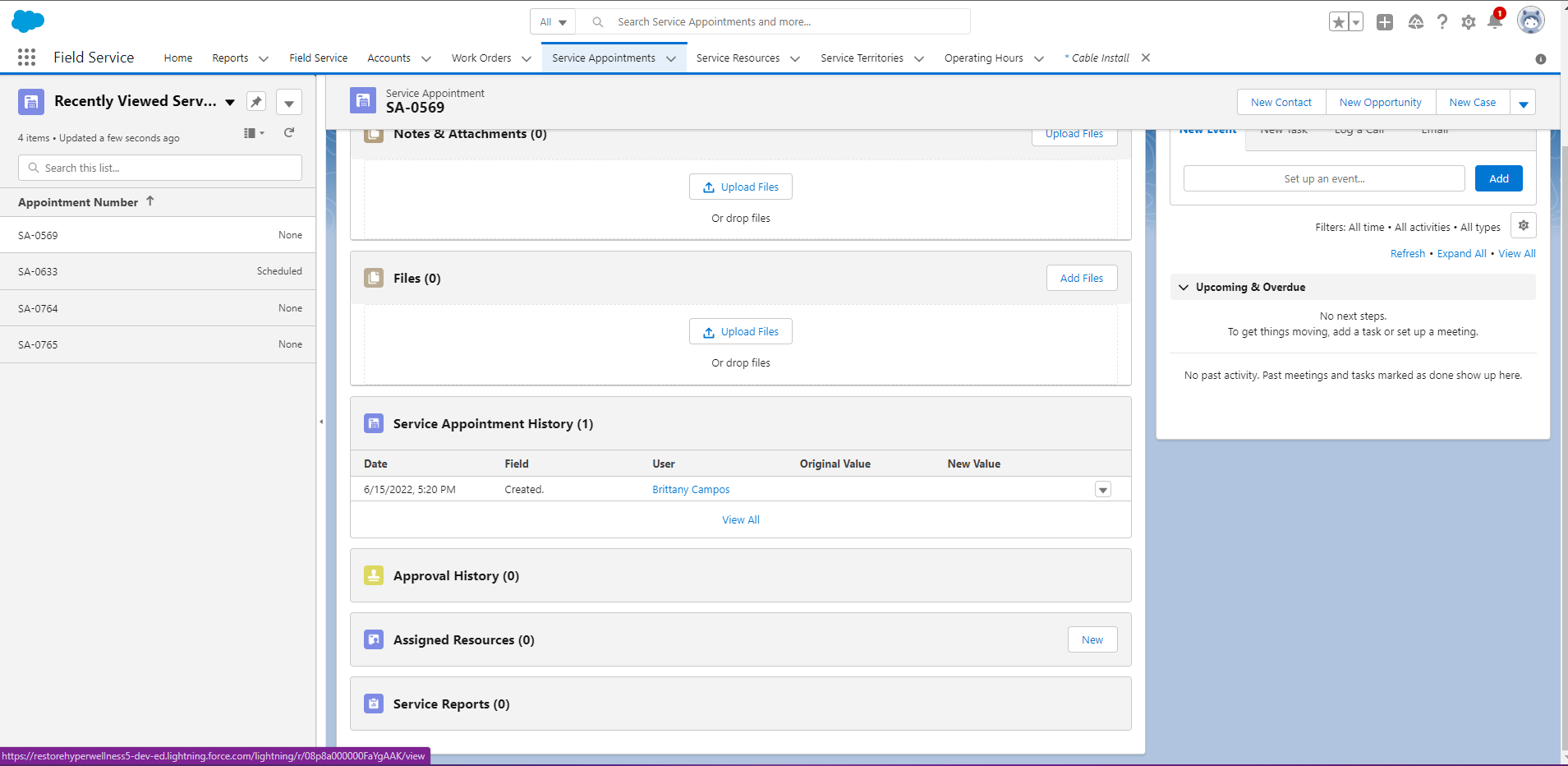The width and height of the screenshot is (1568, 766).
Task: Expand the Service Appointments tab chevron
Action: click(x=671, y=58)
